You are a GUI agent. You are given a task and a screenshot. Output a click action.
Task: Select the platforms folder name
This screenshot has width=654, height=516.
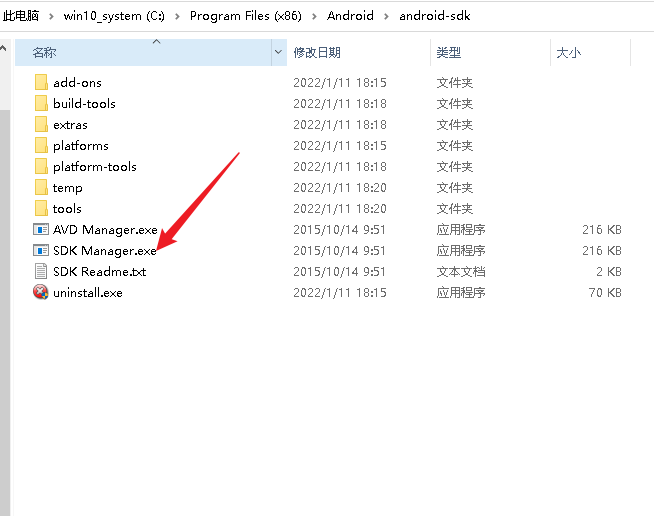80,145
